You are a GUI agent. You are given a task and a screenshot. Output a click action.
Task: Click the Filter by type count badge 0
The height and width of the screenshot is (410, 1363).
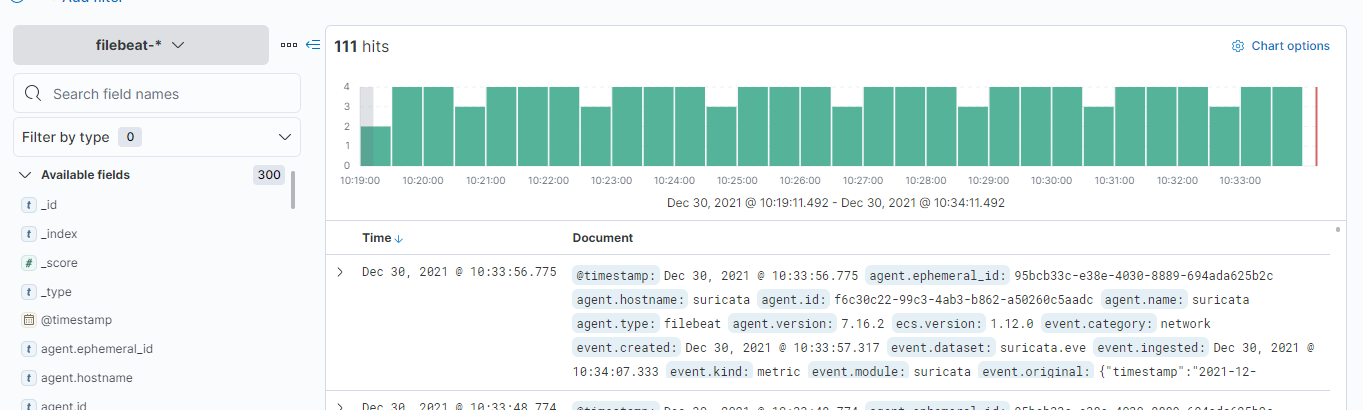(x=129, y=137)
